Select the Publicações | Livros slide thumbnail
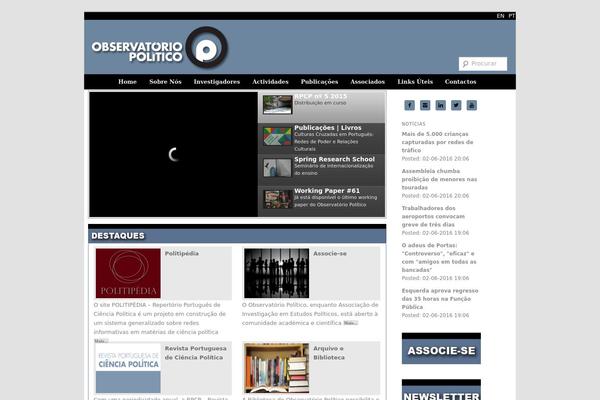Viewport: 600px width, 400px height. [278, 137]
